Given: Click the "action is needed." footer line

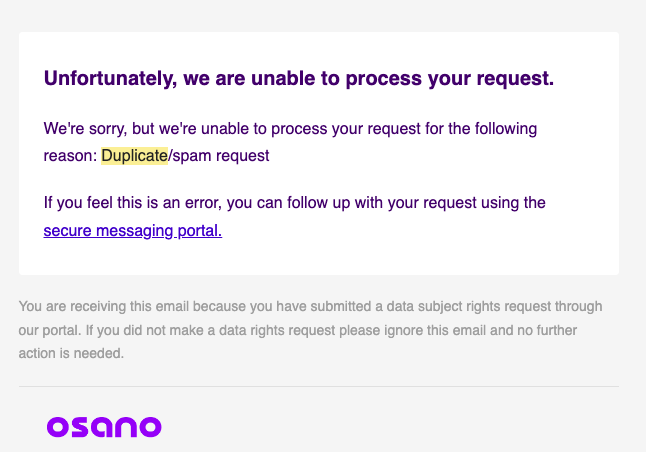Looking at the screenshot, I should click(x=71, y=353).
